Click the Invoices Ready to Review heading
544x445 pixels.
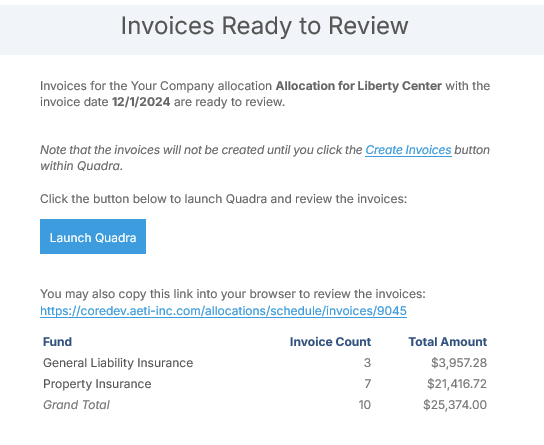point(264,26)
